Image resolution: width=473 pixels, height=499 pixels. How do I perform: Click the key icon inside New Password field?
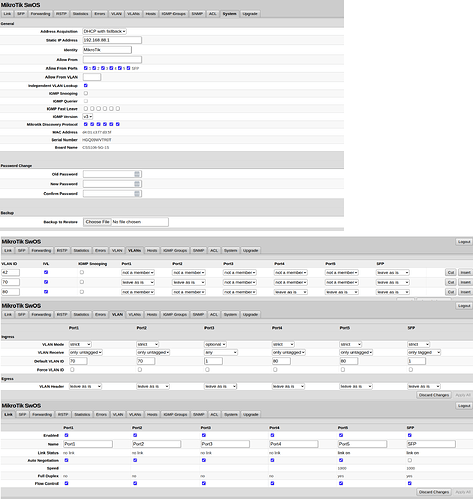tap(137, 184)
